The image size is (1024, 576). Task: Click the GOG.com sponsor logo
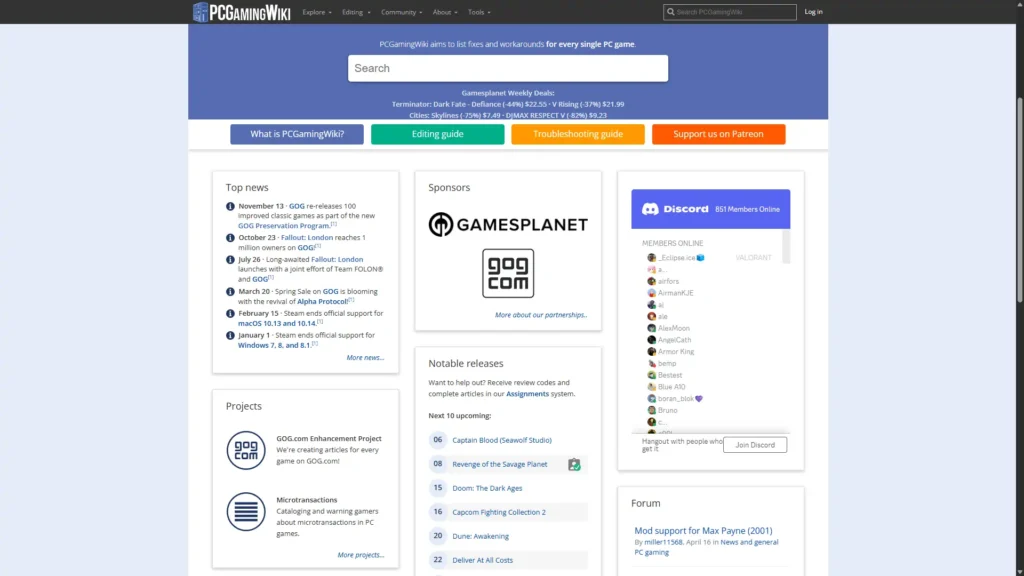[x=508, y=273]
